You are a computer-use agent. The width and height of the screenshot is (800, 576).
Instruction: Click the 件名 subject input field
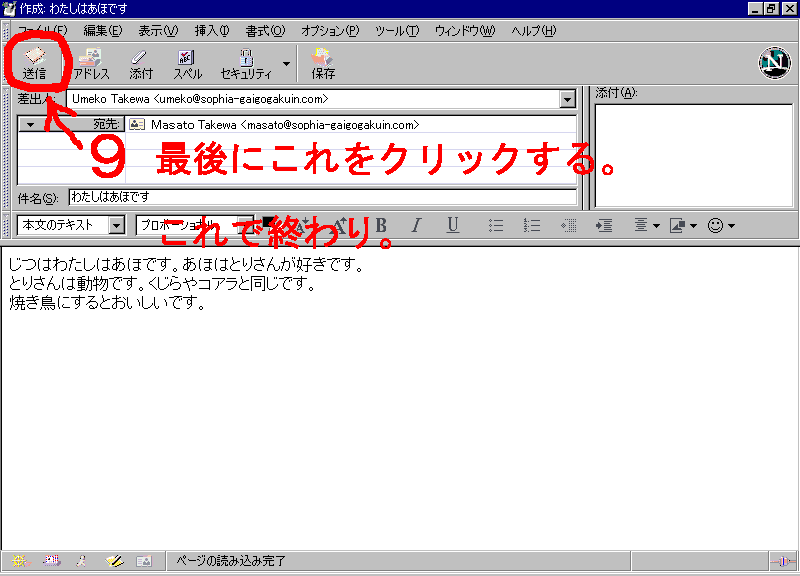tap(322, 197)
